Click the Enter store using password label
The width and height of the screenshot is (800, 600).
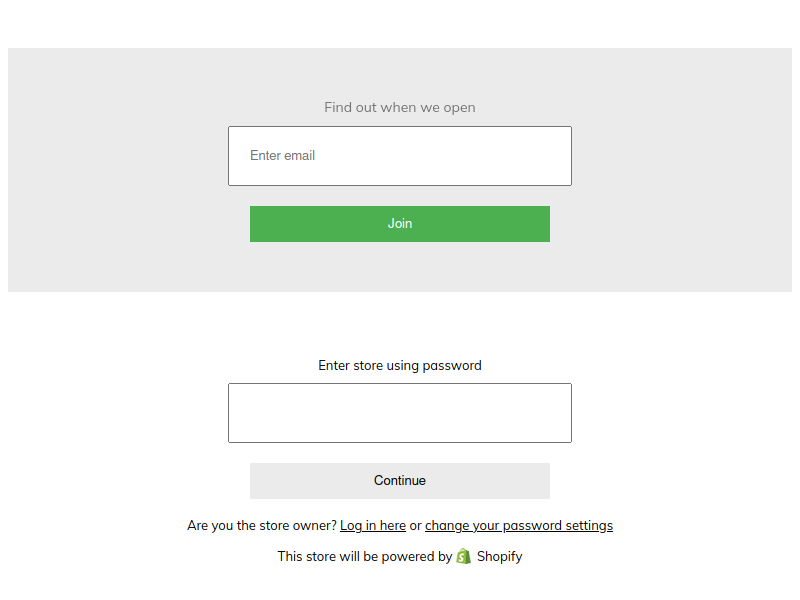pyautogui.click(x=400, y=365)
